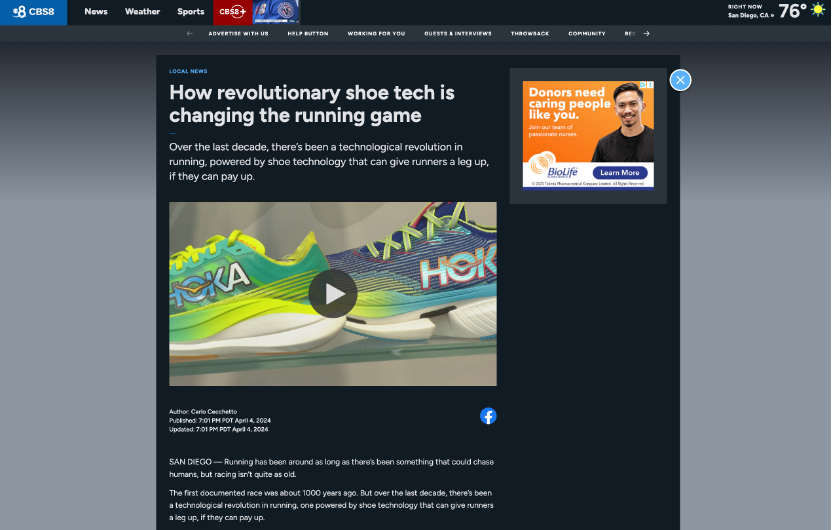Viewport: 832px width, 530px height.
Task: Click the CBS8 logo
Action: click(x=33, y=12)
